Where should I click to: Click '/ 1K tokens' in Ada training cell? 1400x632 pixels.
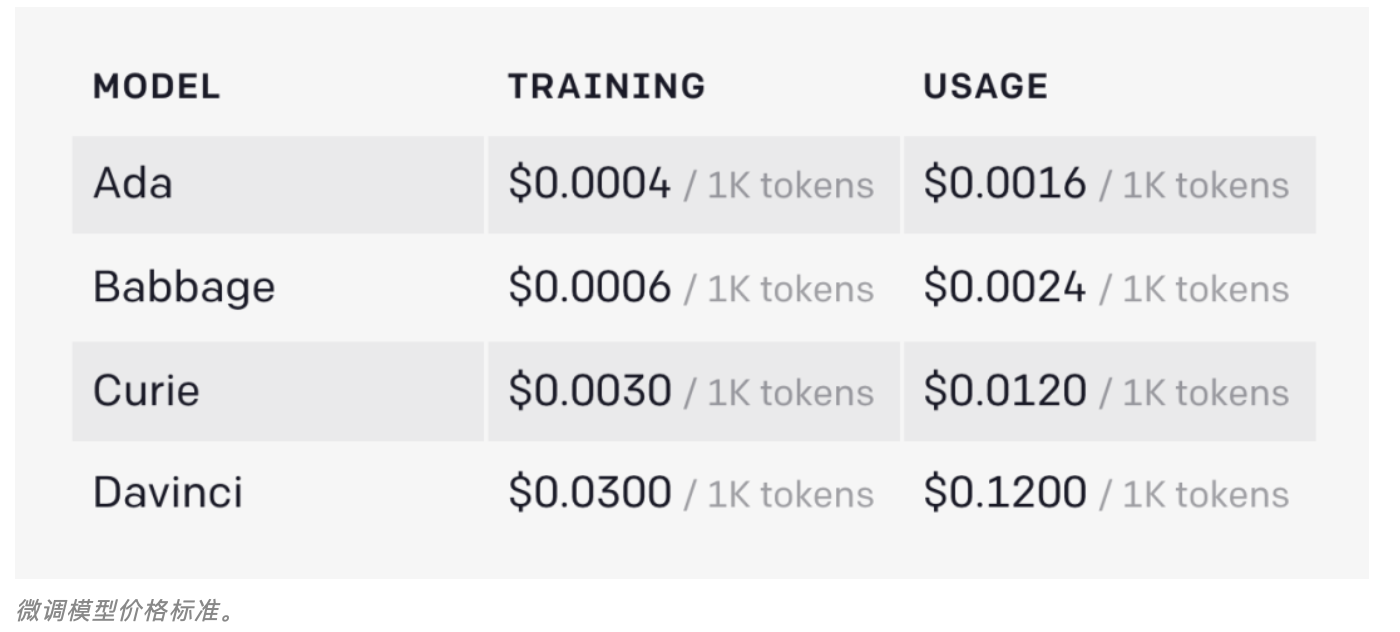click(x=779, y=186)
